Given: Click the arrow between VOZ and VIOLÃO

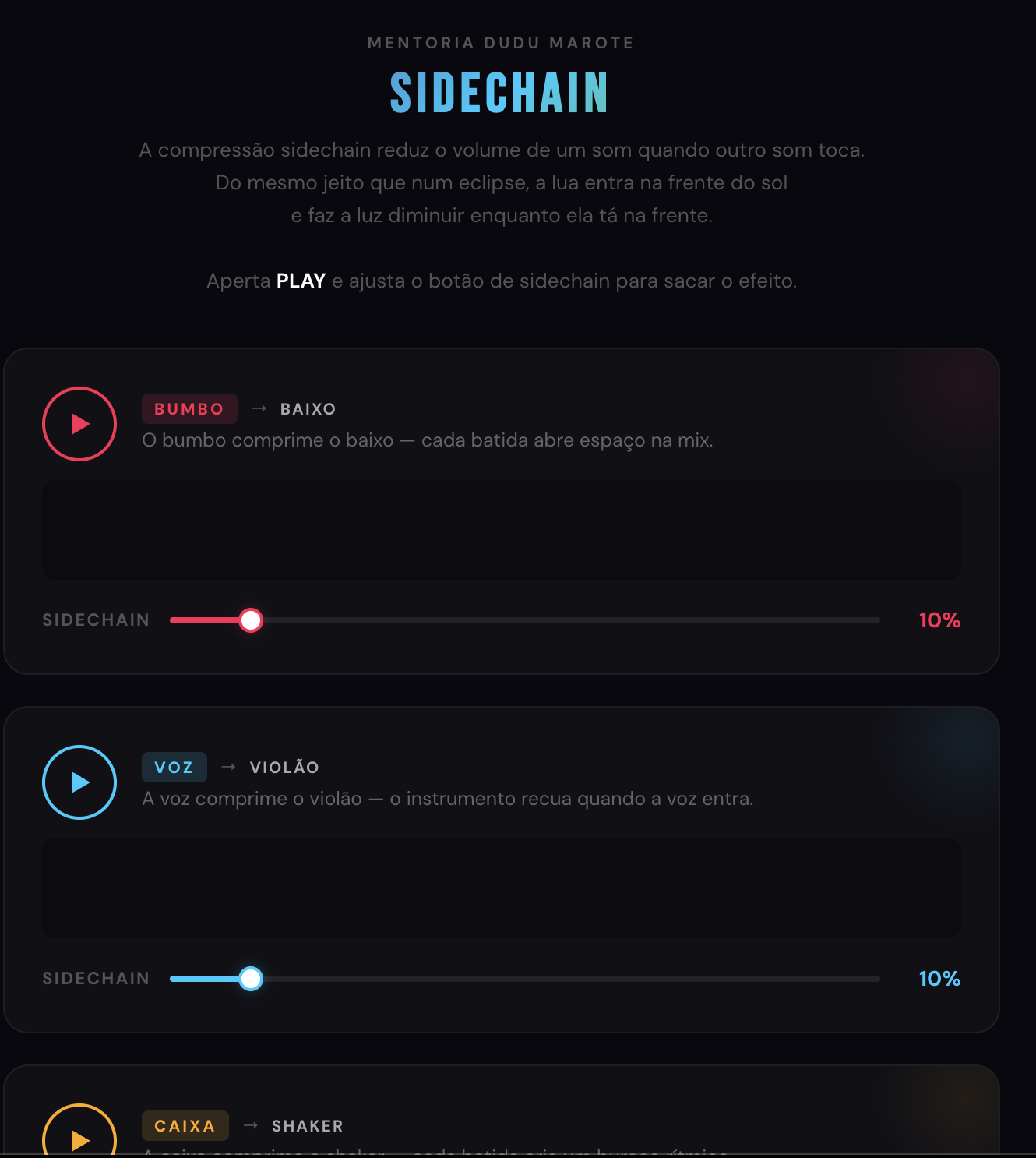Looking at the screenshot, I should pos(228,767).
